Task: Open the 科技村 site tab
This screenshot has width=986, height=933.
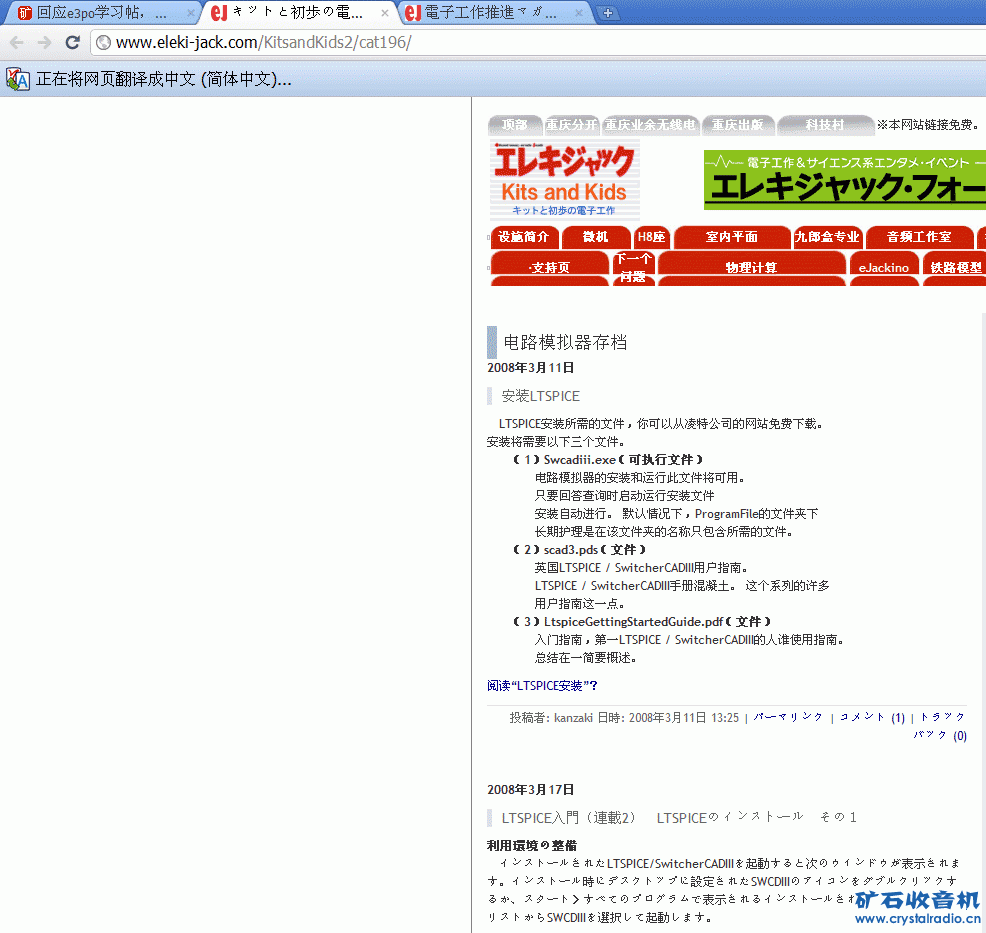Action: [x=825, y=125]
